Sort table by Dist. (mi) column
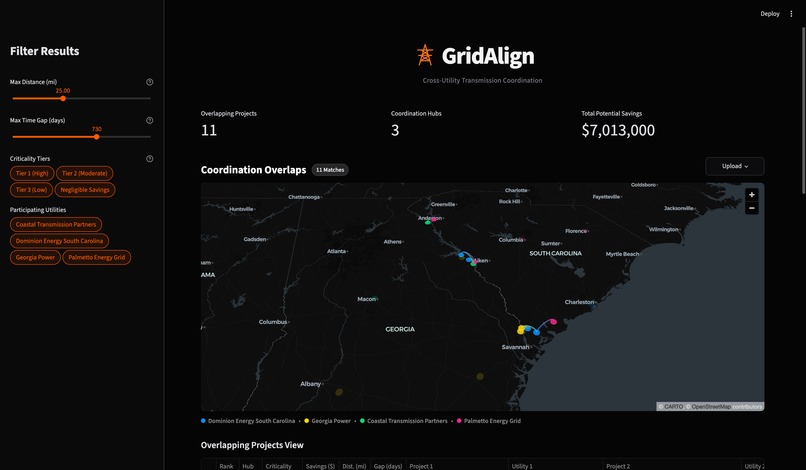The width and height of the screenshot is (806, 470). 354,465
